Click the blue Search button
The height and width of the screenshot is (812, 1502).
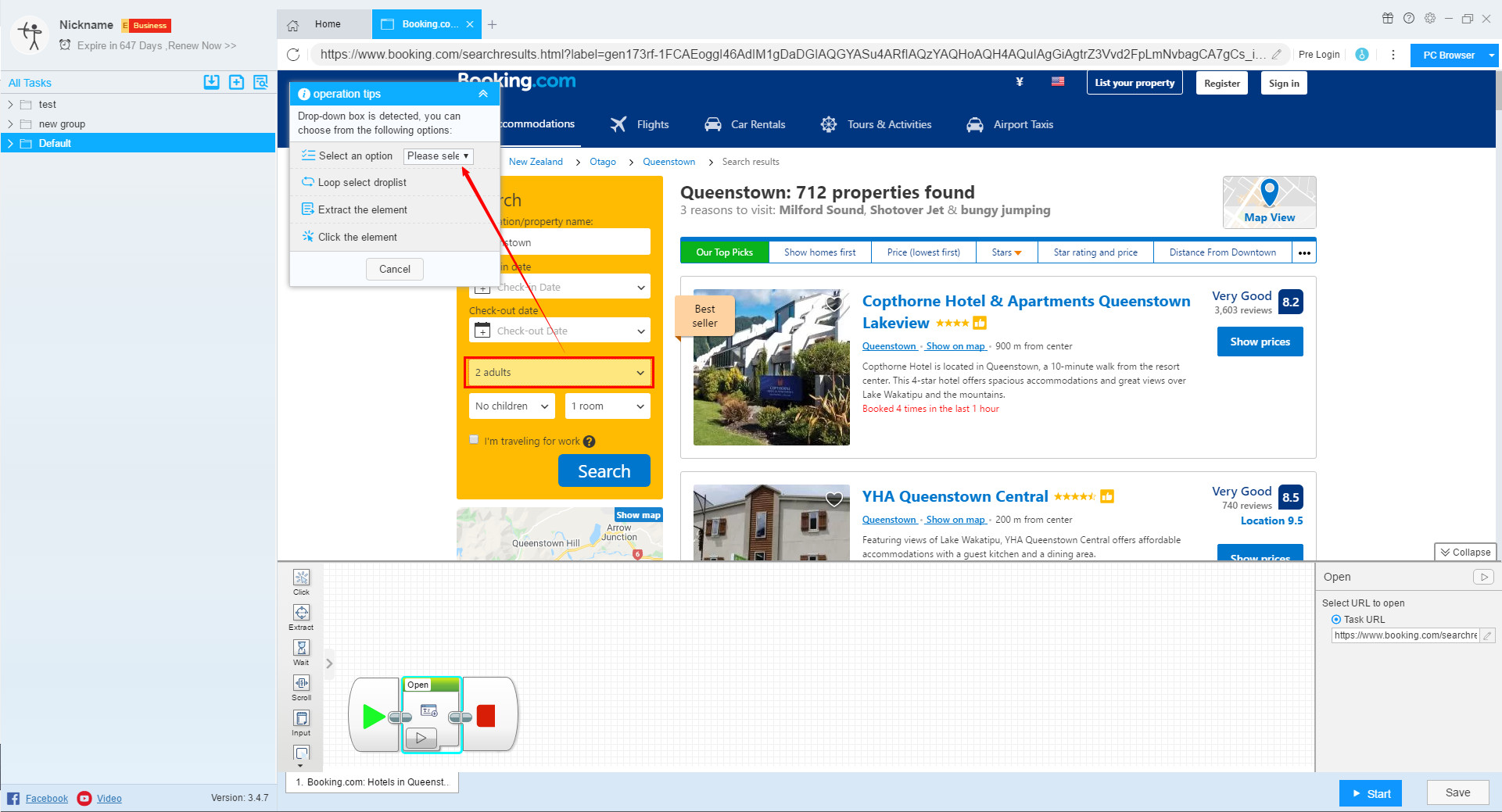tap(604, 471)
